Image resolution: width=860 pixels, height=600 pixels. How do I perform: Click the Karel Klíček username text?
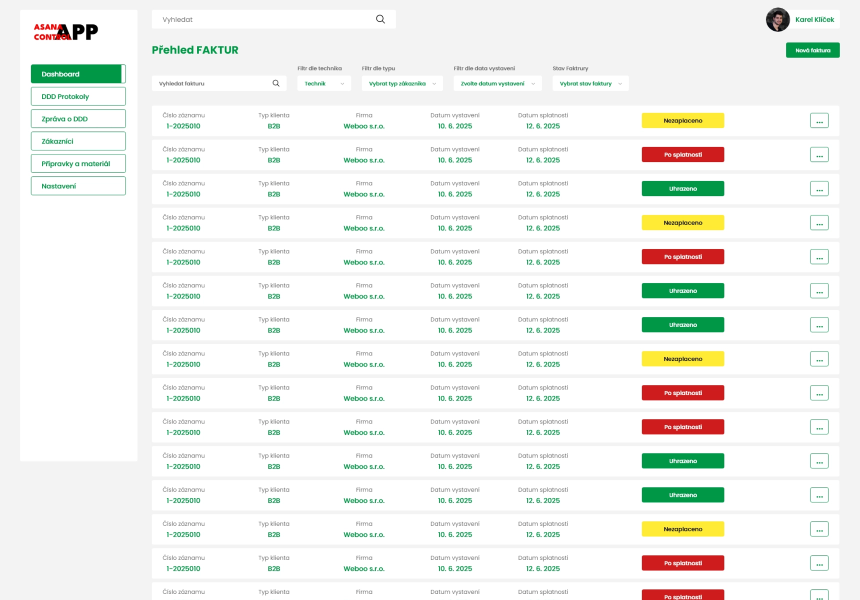point(814,20)
